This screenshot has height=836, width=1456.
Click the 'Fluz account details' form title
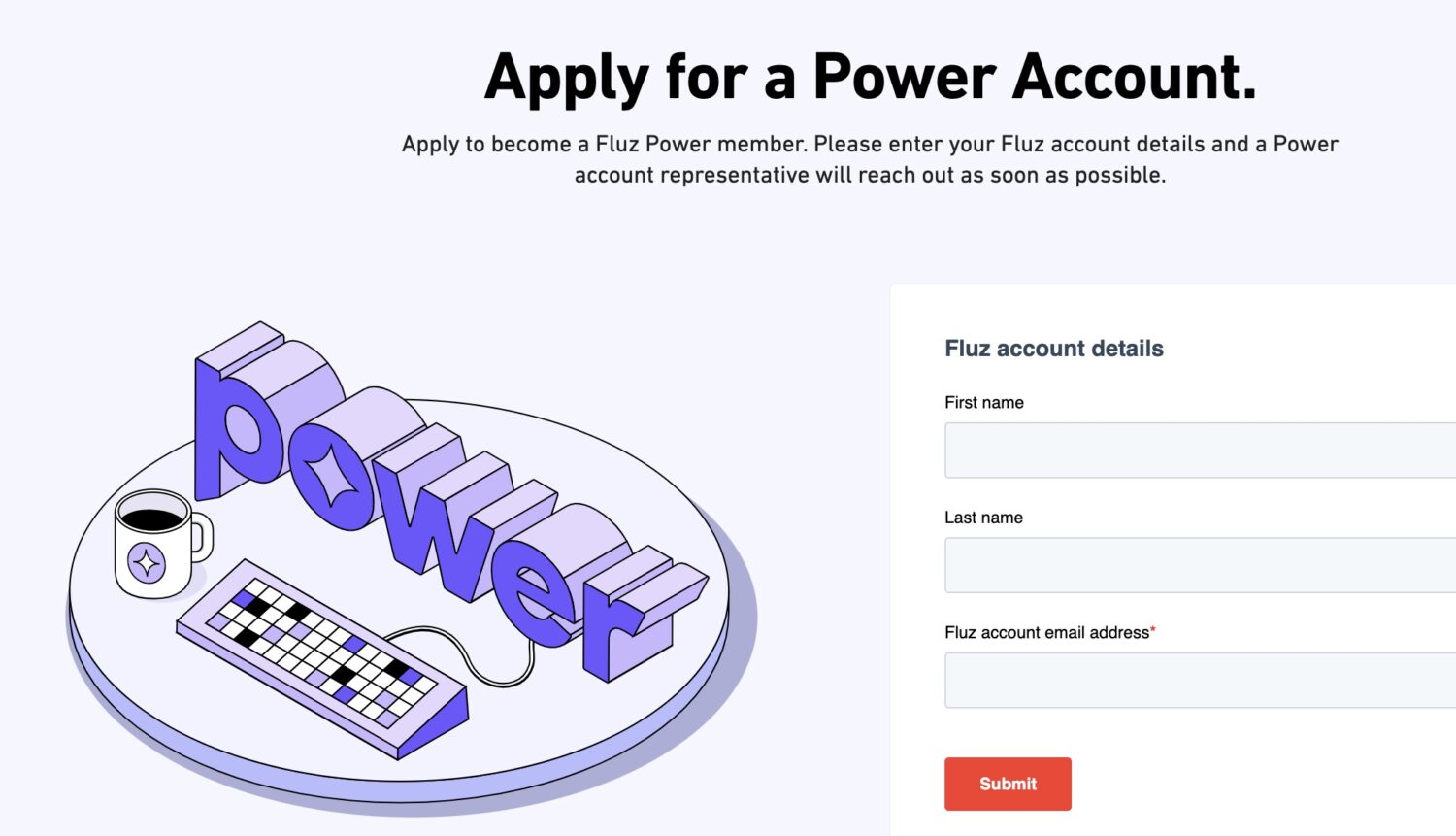point(1054,349)
